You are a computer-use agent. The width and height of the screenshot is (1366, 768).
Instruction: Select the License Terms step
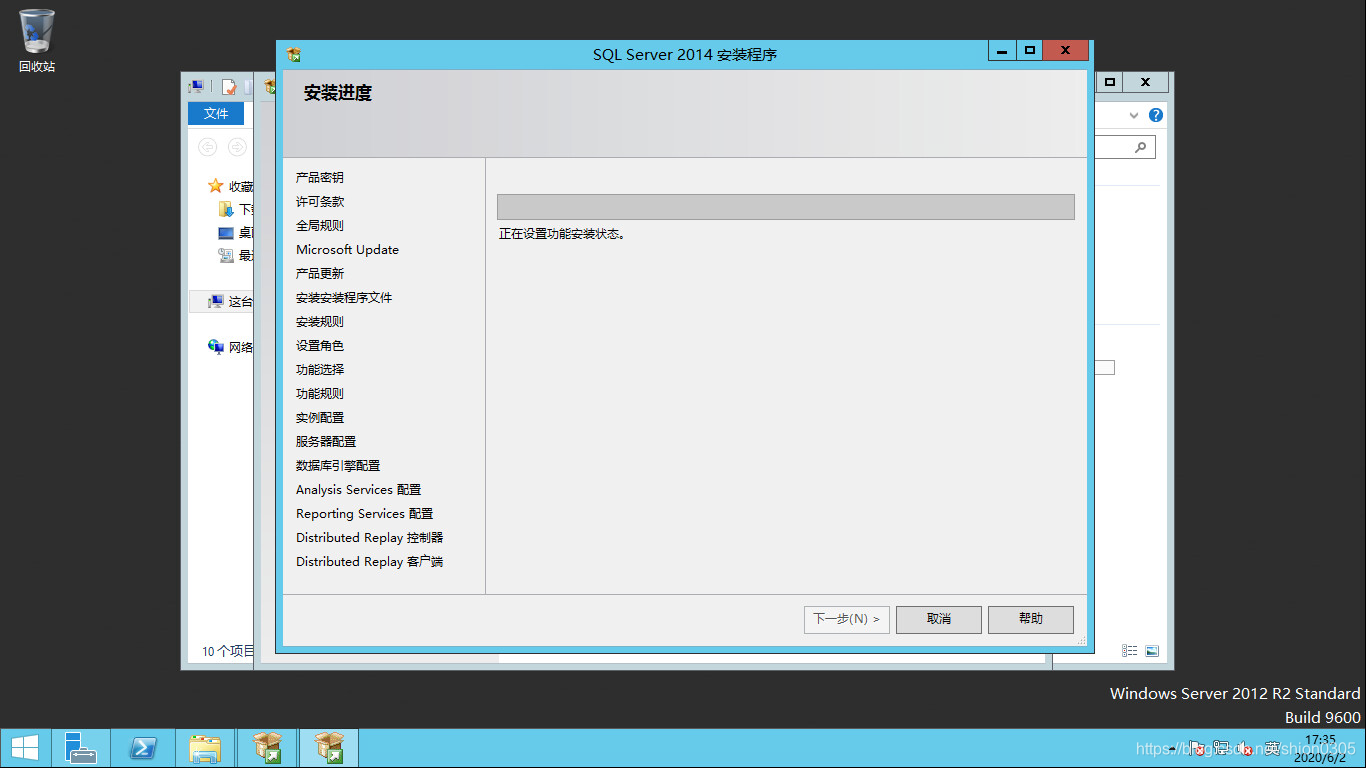320,201
